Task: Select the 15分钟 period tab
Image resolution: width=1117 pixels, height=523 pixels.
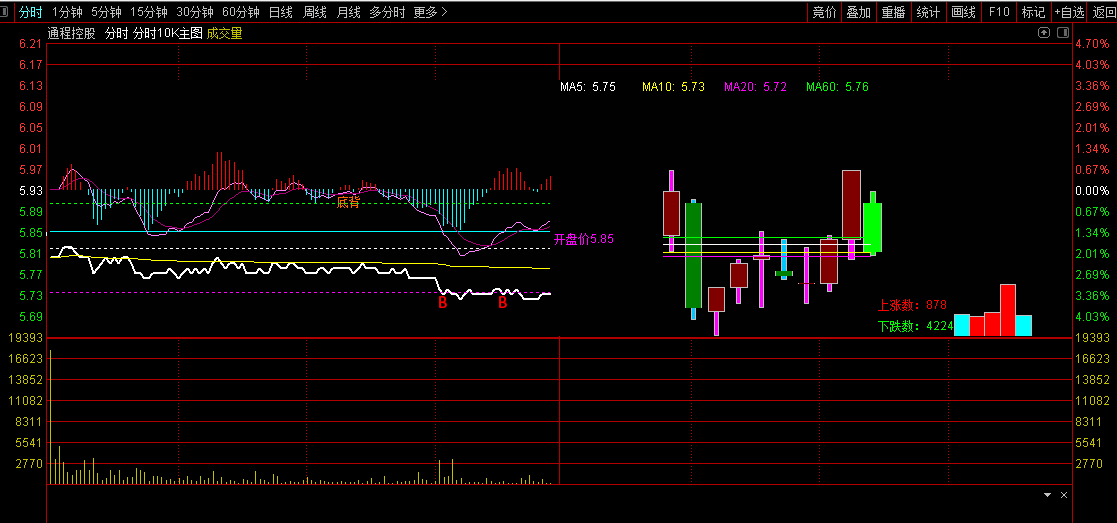Action: [149, 11]
